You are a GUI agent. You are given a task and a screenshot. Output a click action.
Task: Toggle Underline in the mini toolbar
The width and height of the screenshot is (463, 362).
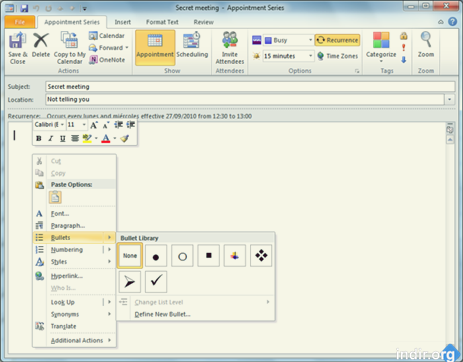(x=63, y=138)
